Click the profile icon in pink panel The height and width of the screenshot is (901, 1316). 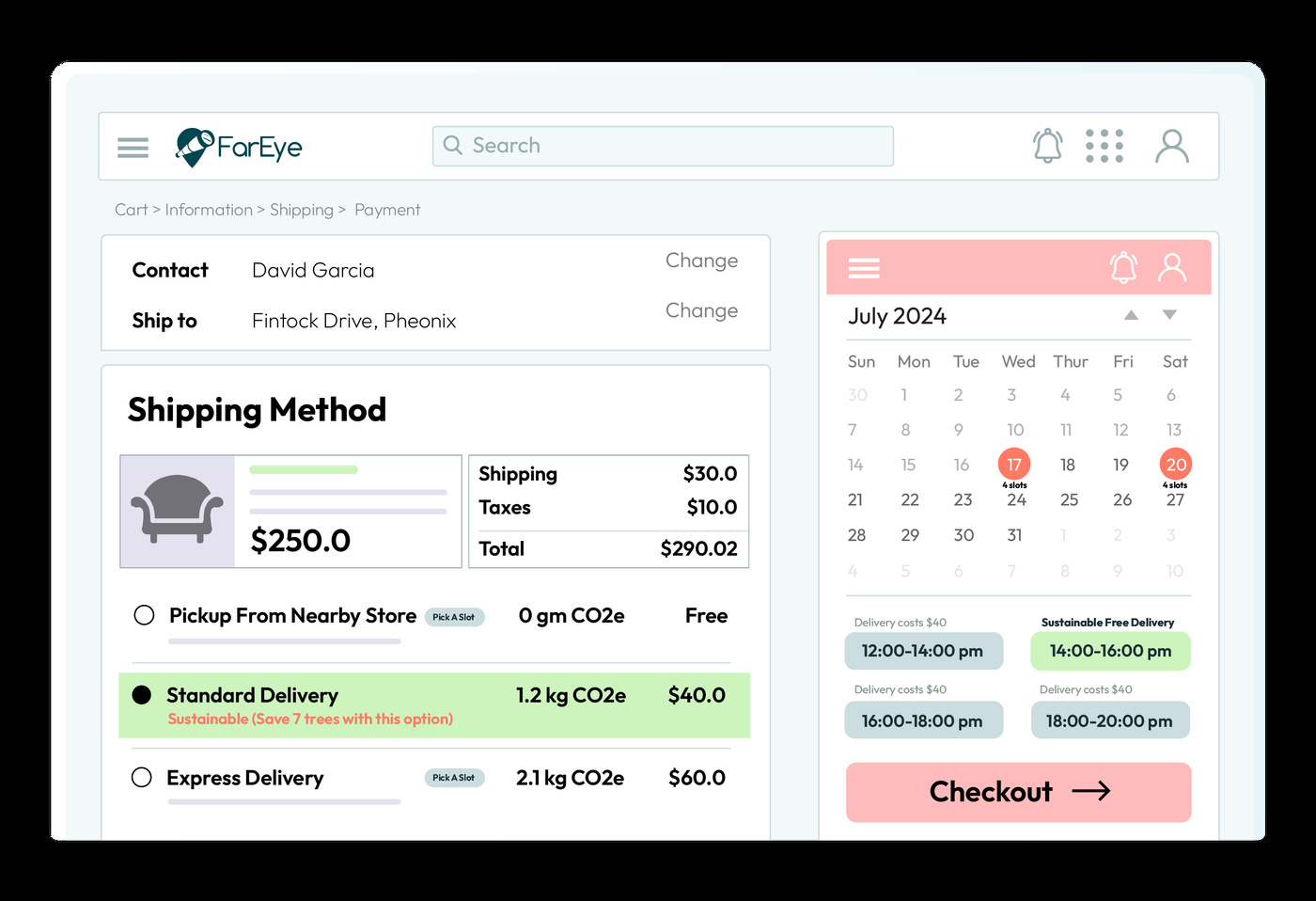pos(1171,267)
